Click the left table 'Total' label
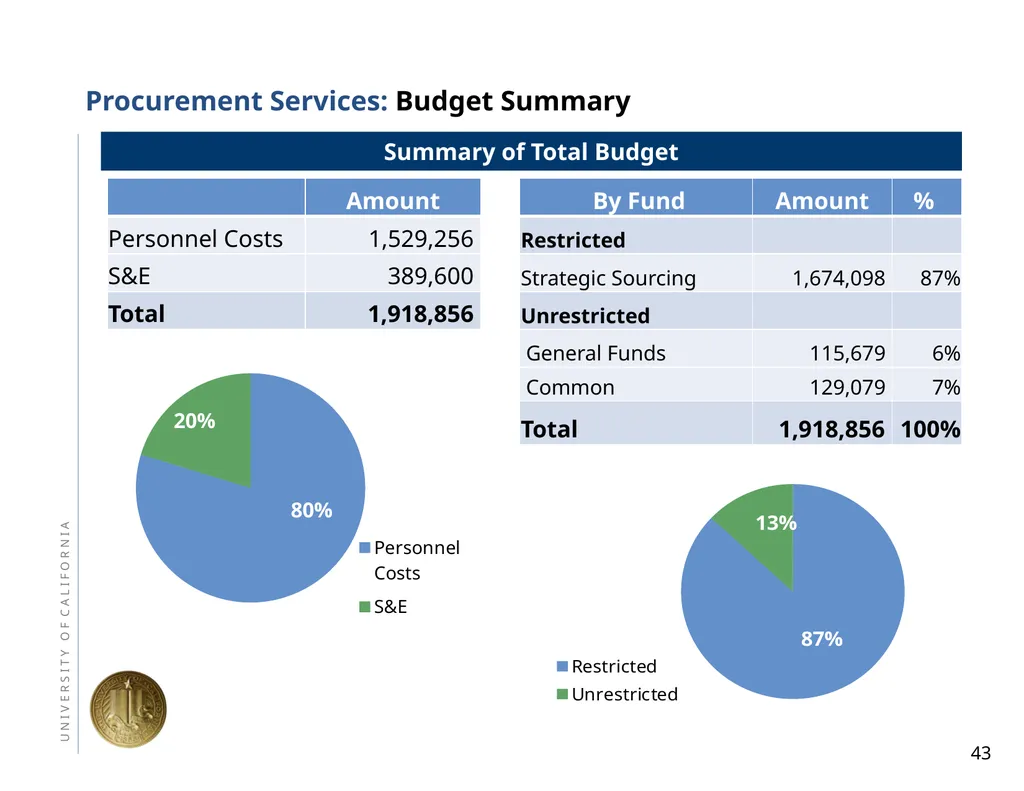1024x791 pixels. pyautogui.click(x=136, y=314)
